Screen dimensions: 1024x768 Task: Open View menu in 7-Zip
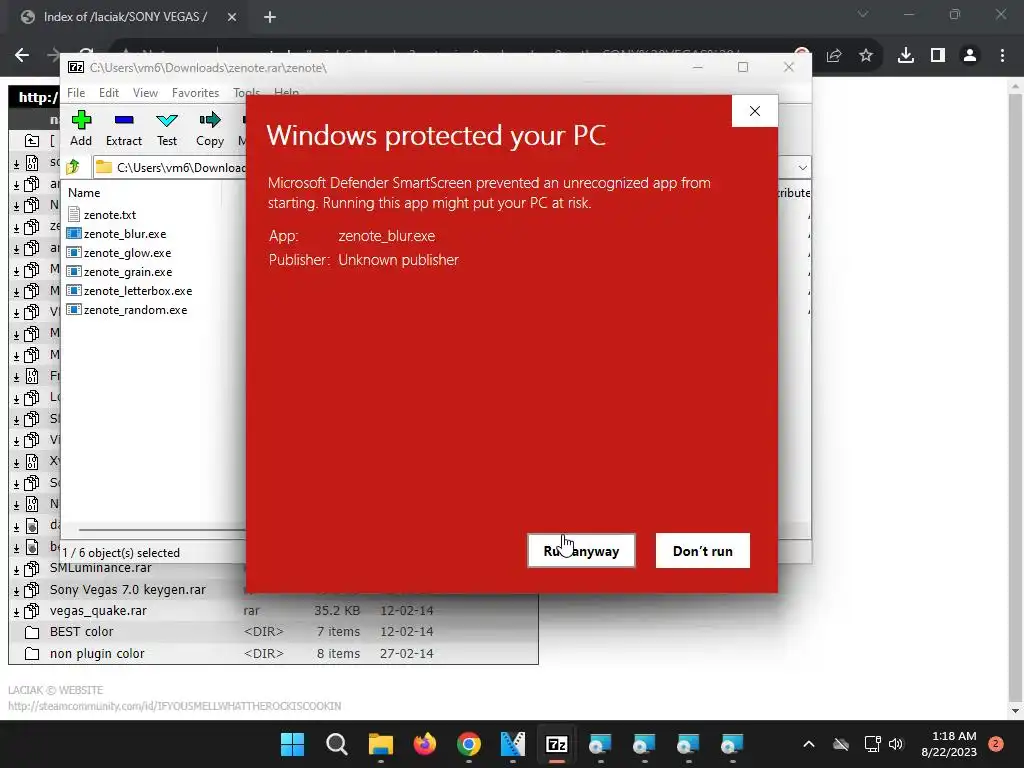tap(145, 93)
